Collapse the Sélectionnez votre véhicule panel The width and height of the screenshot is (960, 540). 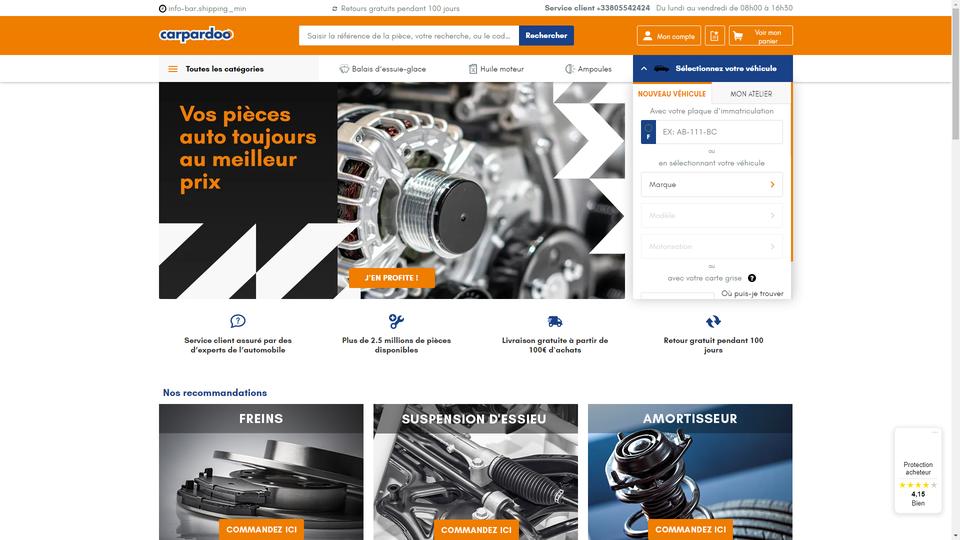point(643,69)
